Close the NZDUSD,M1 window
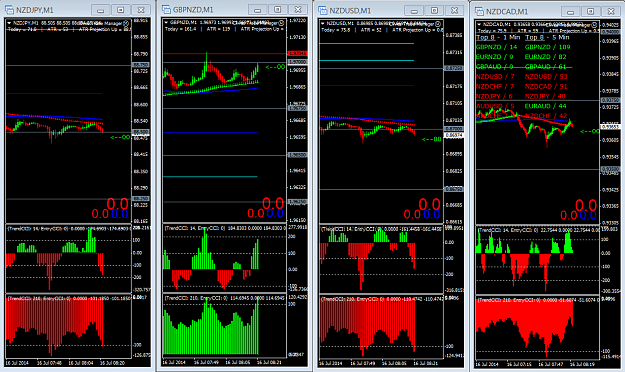This screenshot has height=372, width=625. [454, 11]
